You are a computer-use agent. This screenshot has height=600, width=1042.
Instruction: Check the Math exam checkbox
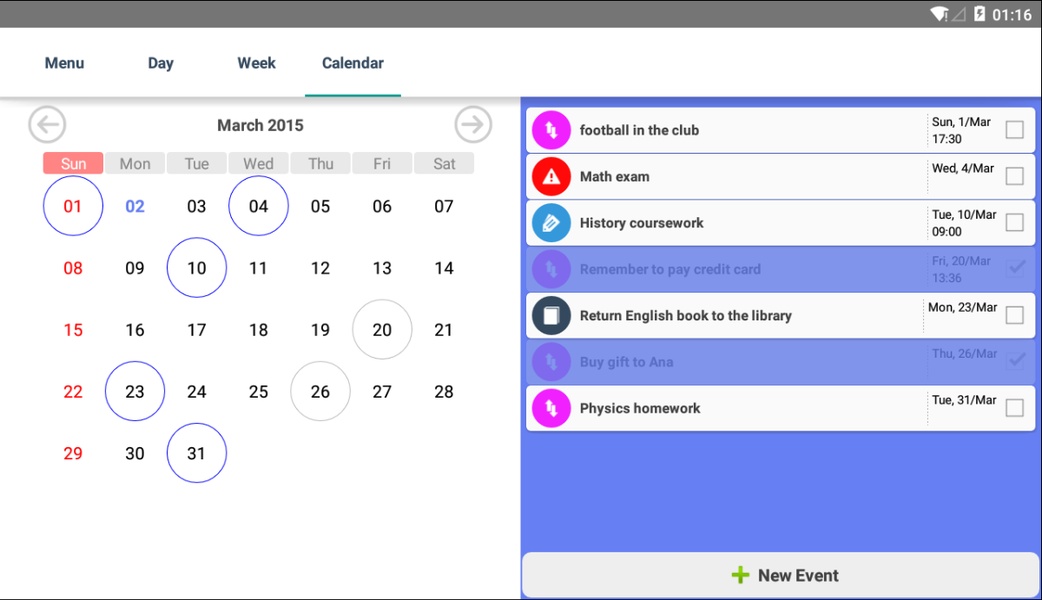point(1015,176)
